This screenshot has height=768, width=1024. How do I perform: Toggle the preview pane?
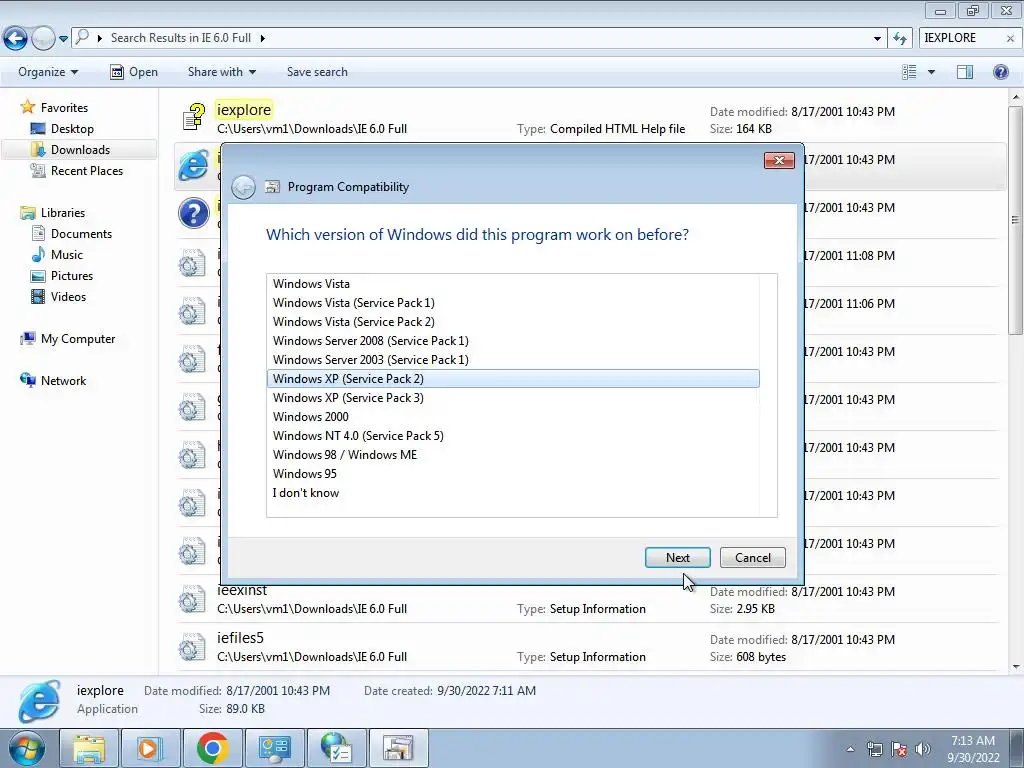tap(965, 72)
